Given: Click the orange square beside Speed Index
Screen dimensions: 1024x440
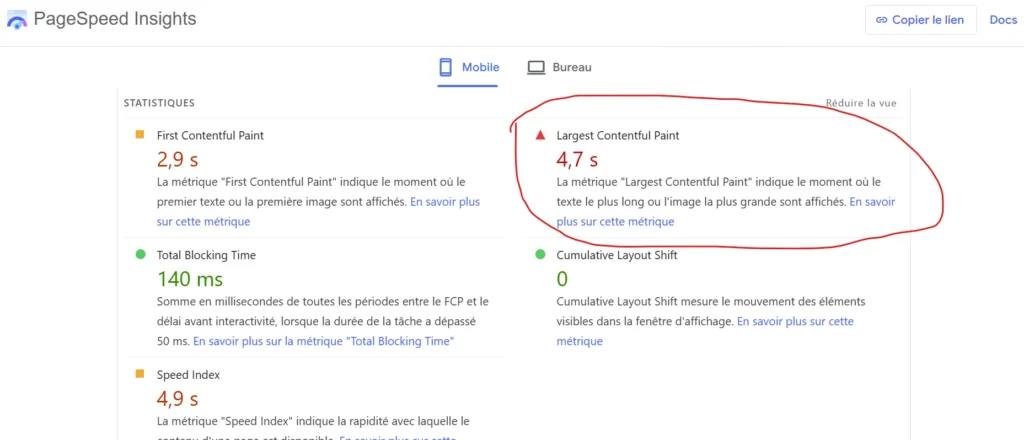Looking at the screenshot, I should click(140, 374).
